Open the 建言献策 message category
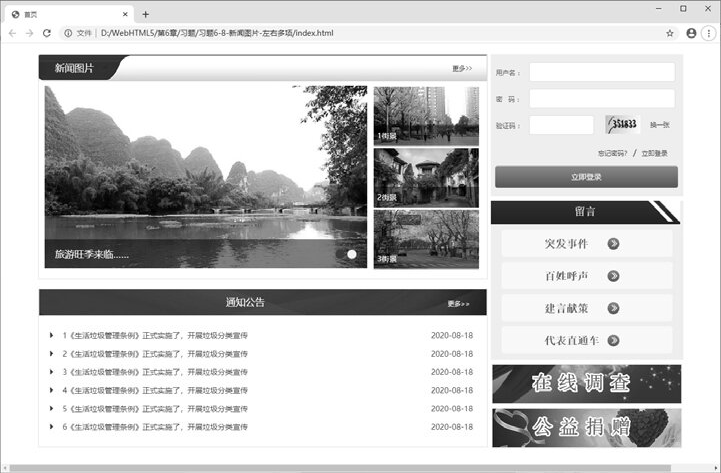 click(x=587, y=308)
